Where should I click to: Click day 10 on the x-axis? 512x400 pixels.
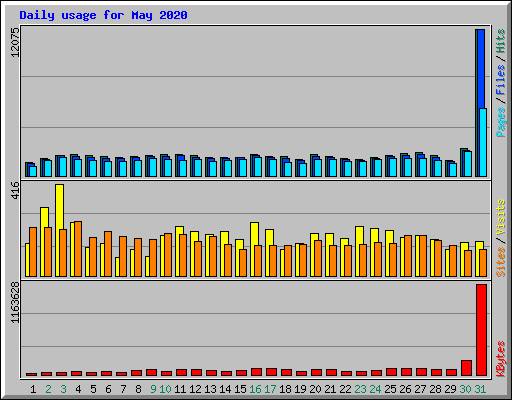(x=165, y=389)
